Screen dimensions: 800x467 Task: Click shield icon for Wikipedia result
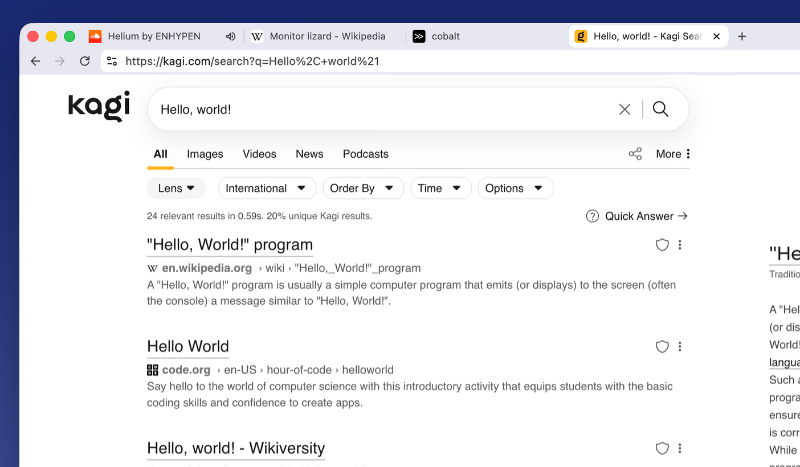[662, 245]
